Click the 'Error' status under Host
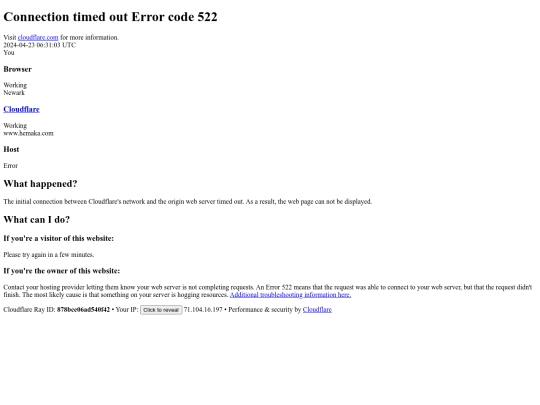540x405 pixels. click(11, 166)
